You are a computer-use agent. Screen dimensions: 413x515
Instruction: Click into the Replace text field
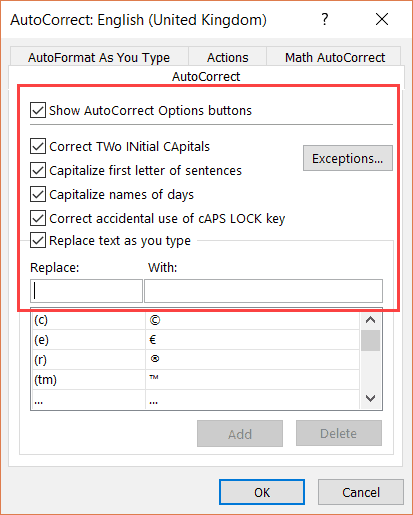click(x=86, y=291)
